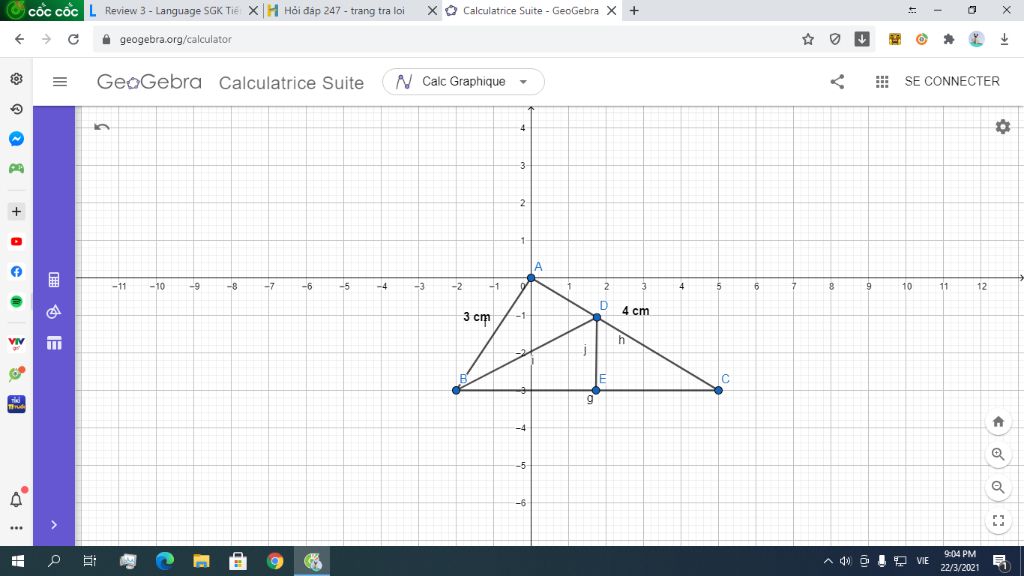The width and height of the screenshot is (1024, 576).
Task: Close the Hỏi đáp 247 tab
Action: (x=432, y=10)
